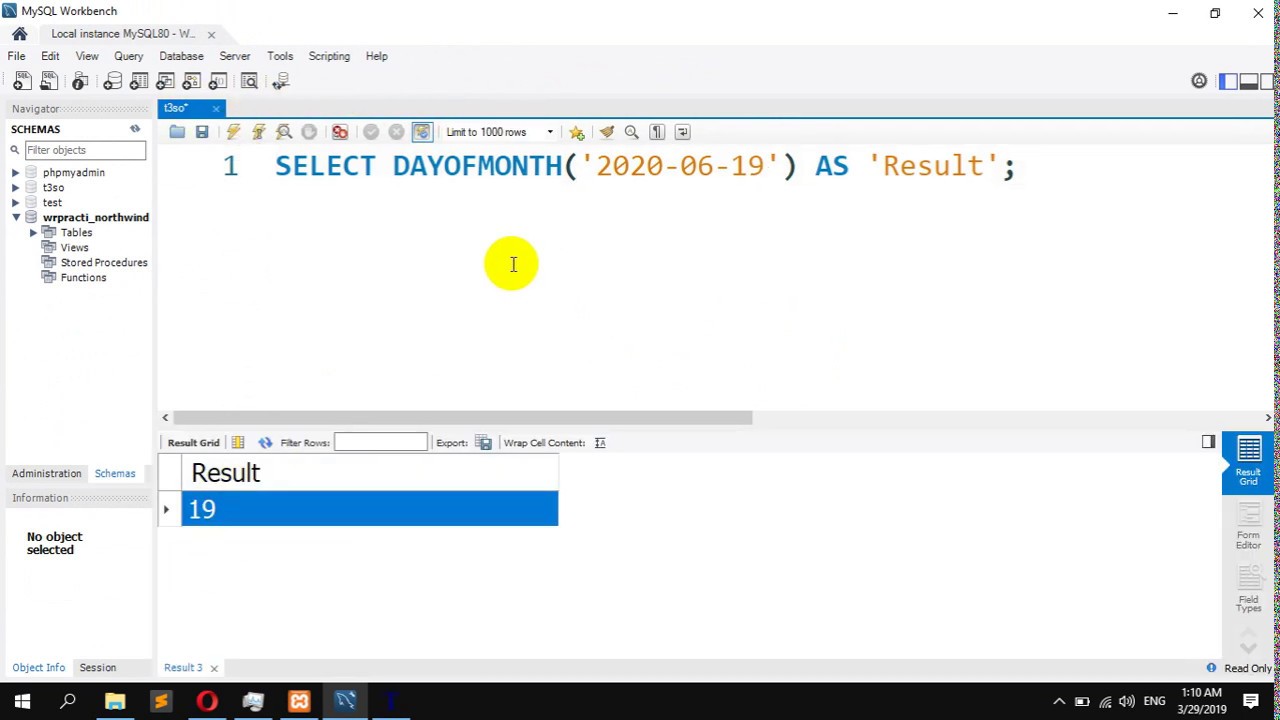Screen dimensions: 1280x720
Task: Expand the Tables node
Action: click(x=33, y=233)
